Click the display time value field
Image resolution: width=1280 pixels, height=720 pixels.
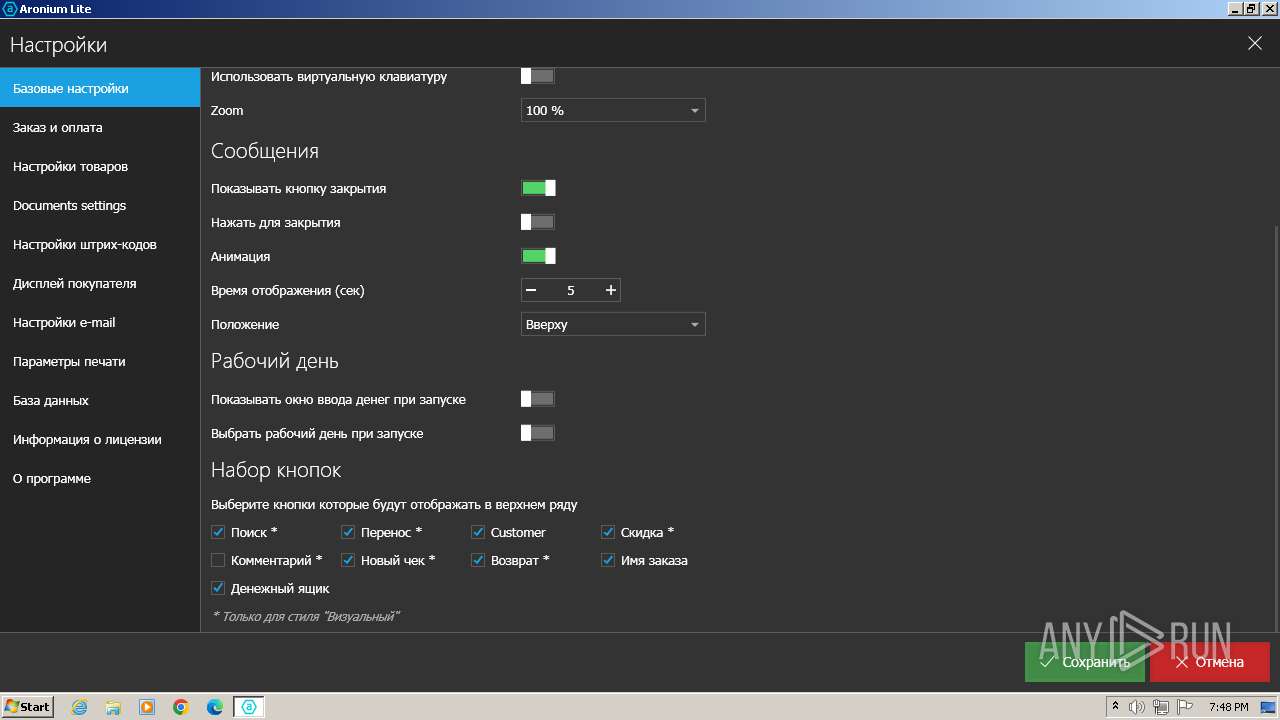pos(571,290)
